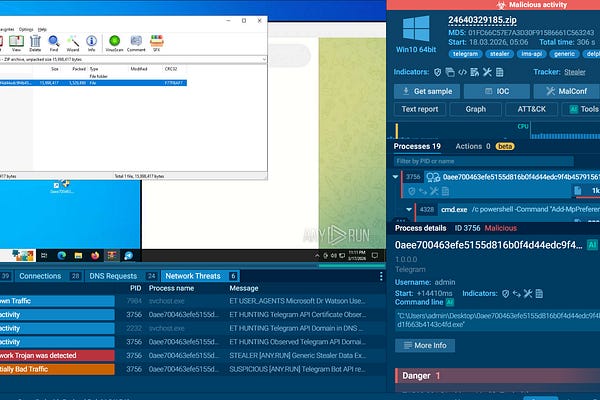Show hidden system tray icons

tap(317, 255)
